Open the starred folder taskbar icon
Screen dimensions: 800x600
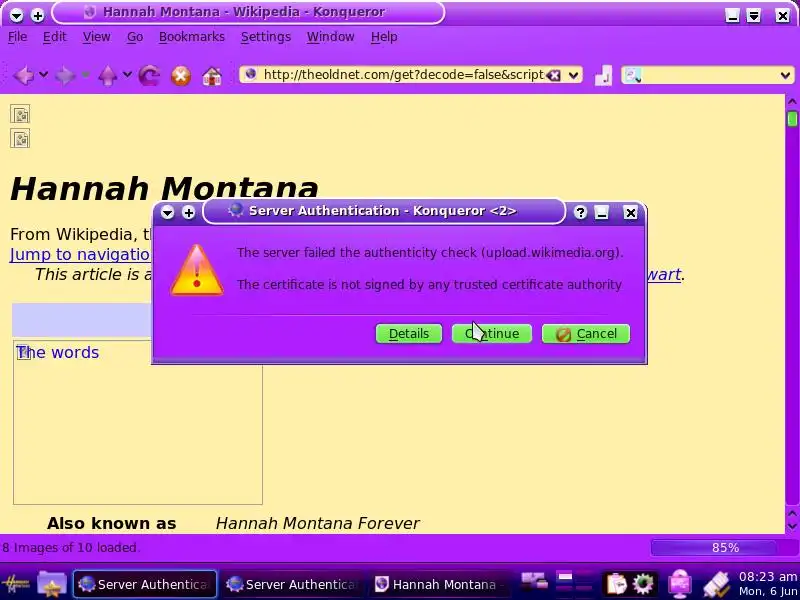click(x=52, y=584)
